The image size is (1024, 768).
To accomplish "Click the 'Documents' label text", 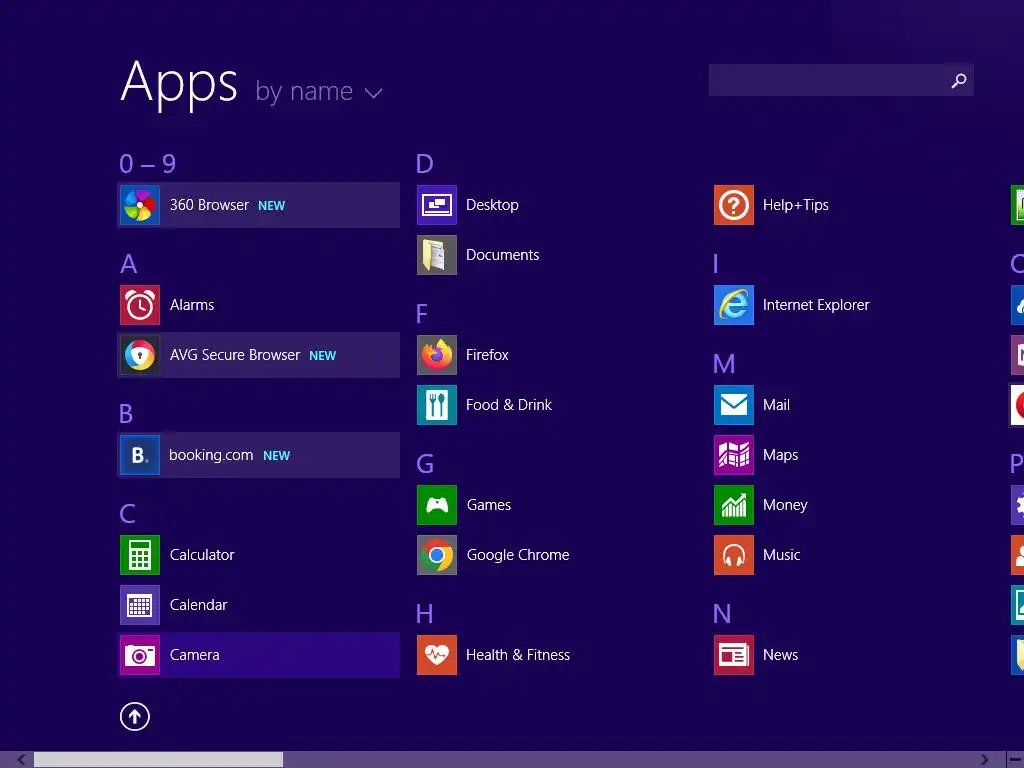I will [503, 255].
